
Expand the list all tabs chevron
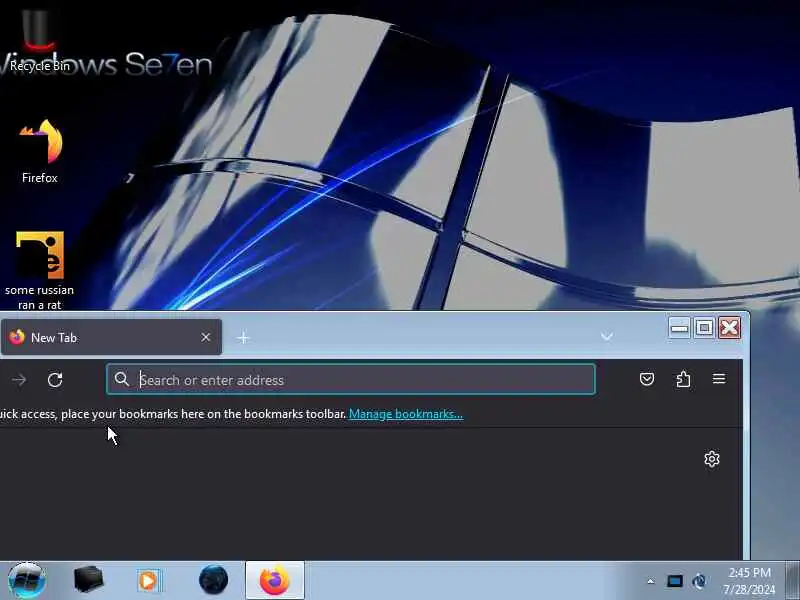coord(607,337)
